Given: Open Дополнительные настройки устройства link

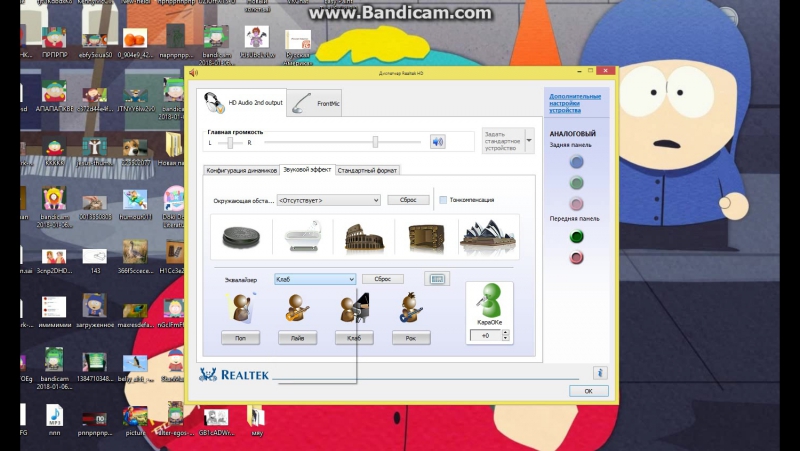Looking at the screenshot, I should tap(574, 103).
